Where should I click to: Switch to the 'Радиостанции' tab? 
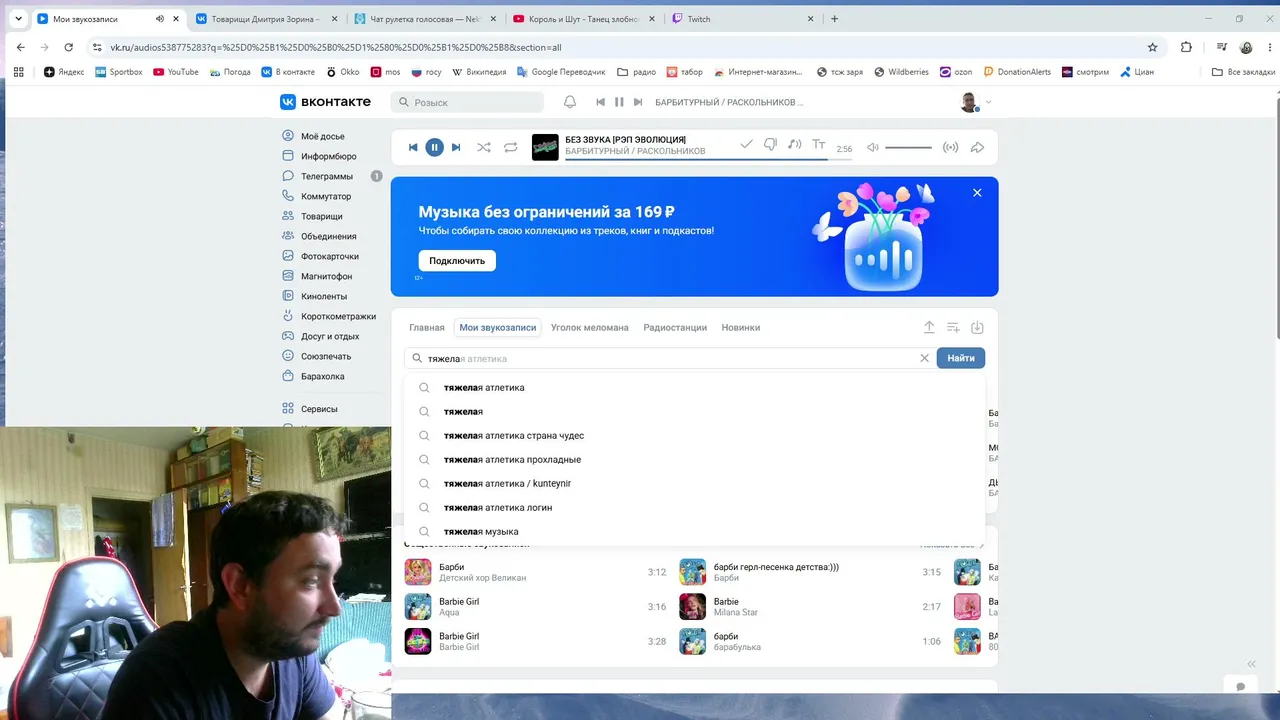pos(675,327)
